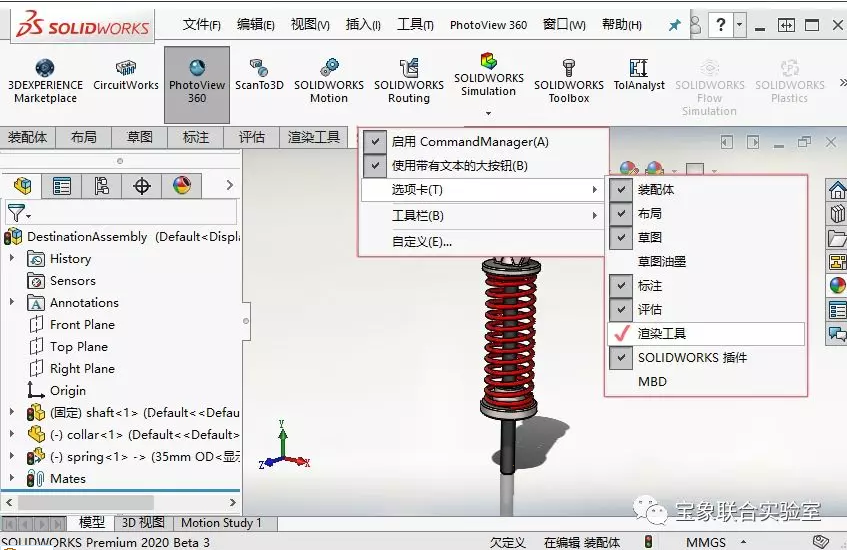
Task: Open the help options dropdown arrow
Action: click(740, 25)
